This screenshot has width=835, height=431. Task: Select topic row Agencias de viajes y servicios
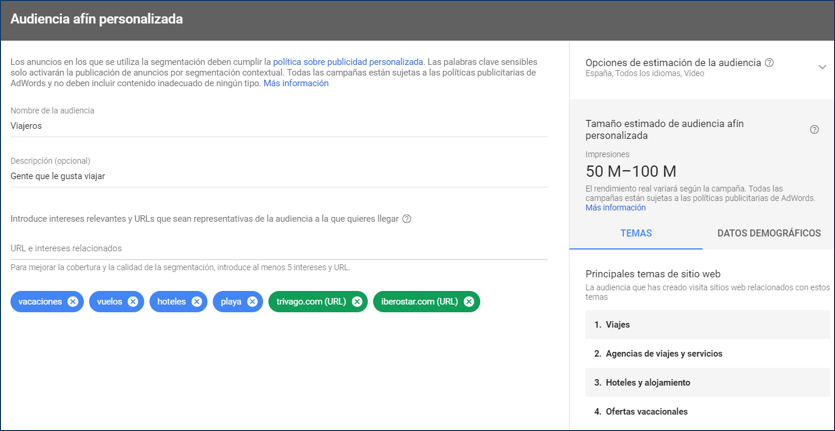click(707, 353)
